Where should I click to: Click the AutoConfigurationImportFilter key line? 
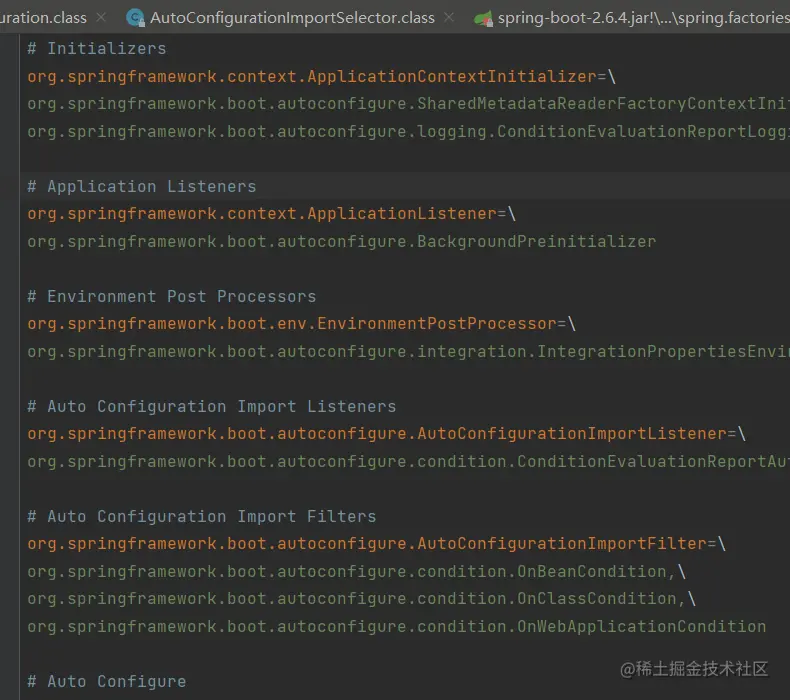coord(376,544)
